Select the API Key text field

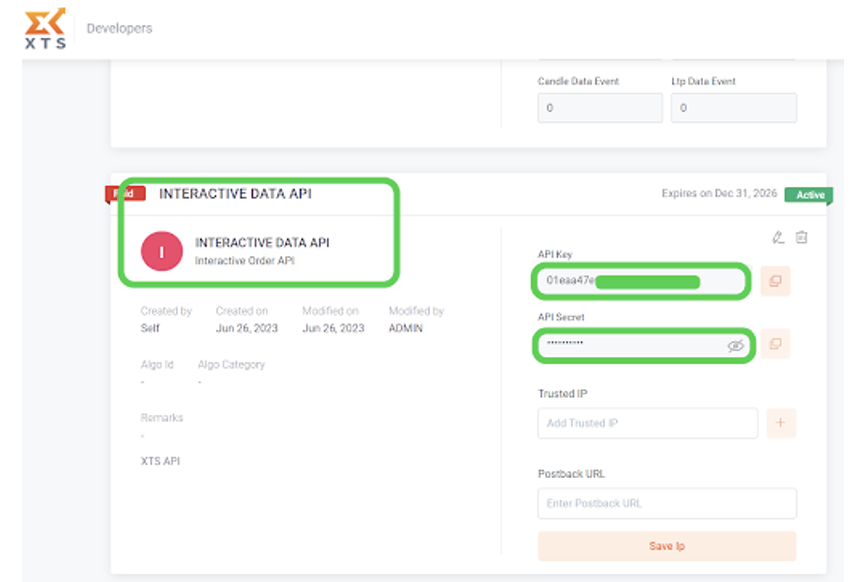point(640,281)
